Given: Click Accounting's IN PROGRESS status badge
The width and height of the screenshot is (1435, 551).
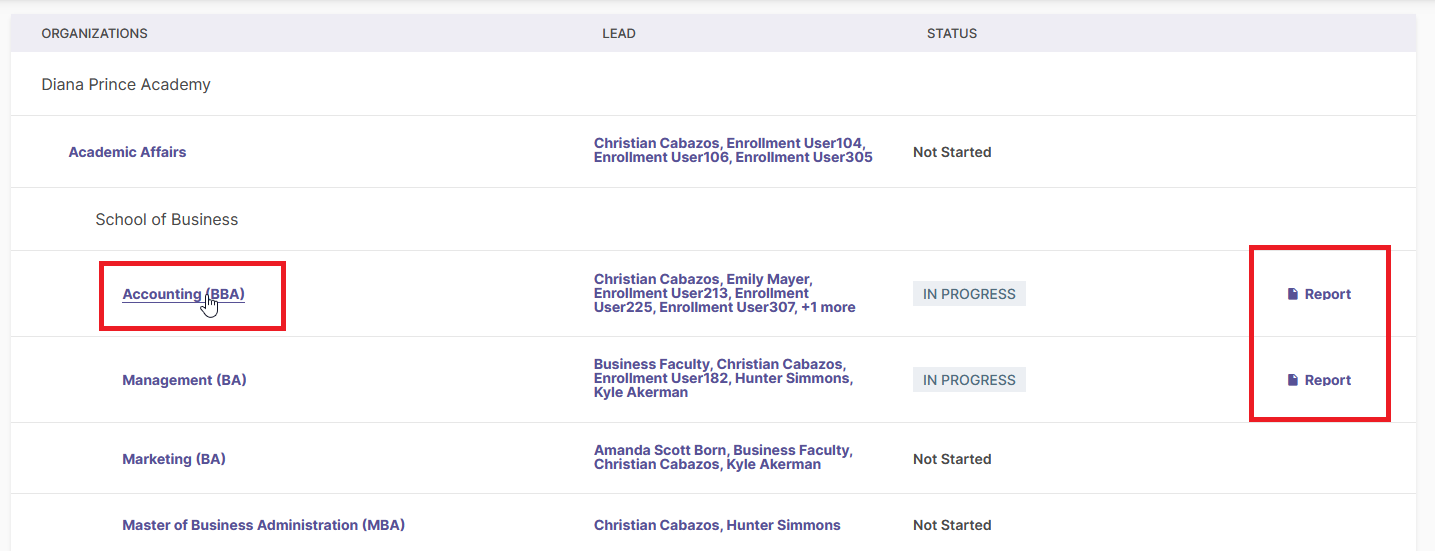Looking at the screenshot, I should tap(969, 294).
